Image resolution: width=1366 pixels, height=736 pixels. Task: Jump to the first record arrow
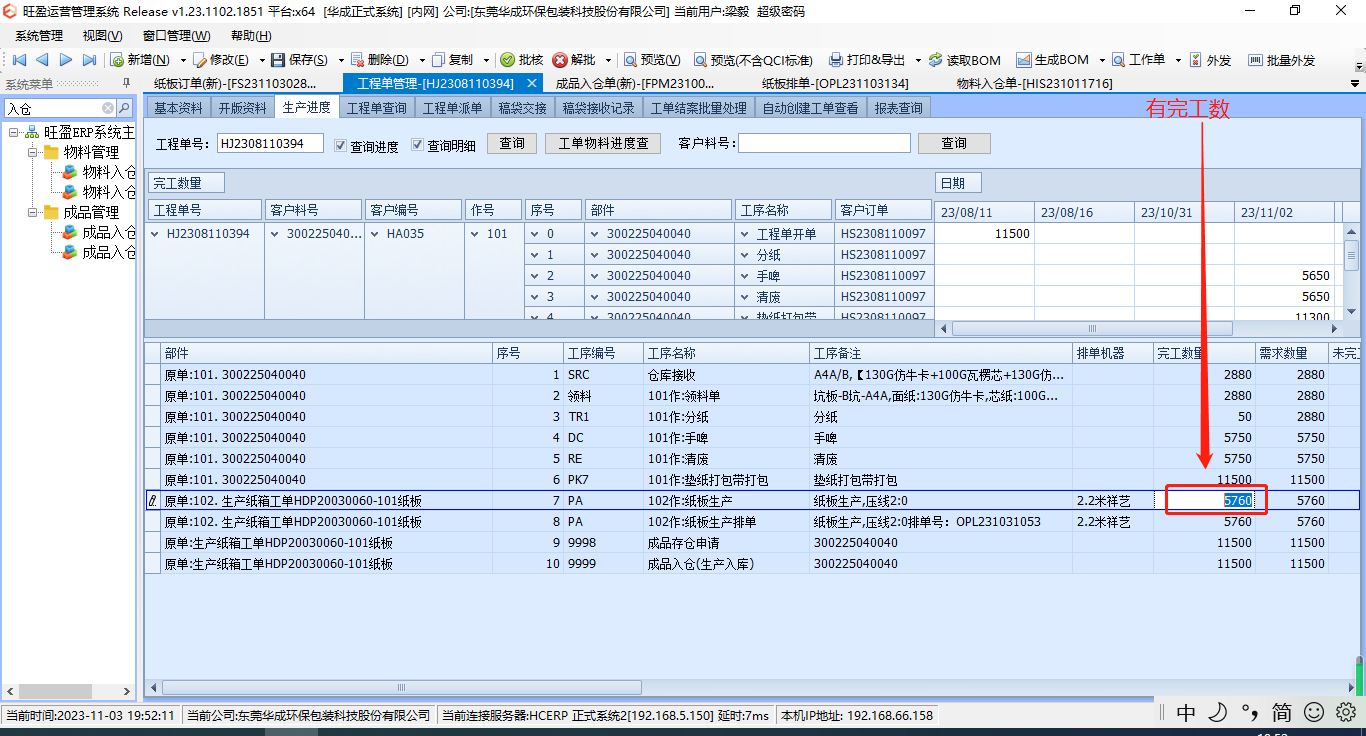coord(19,60)
